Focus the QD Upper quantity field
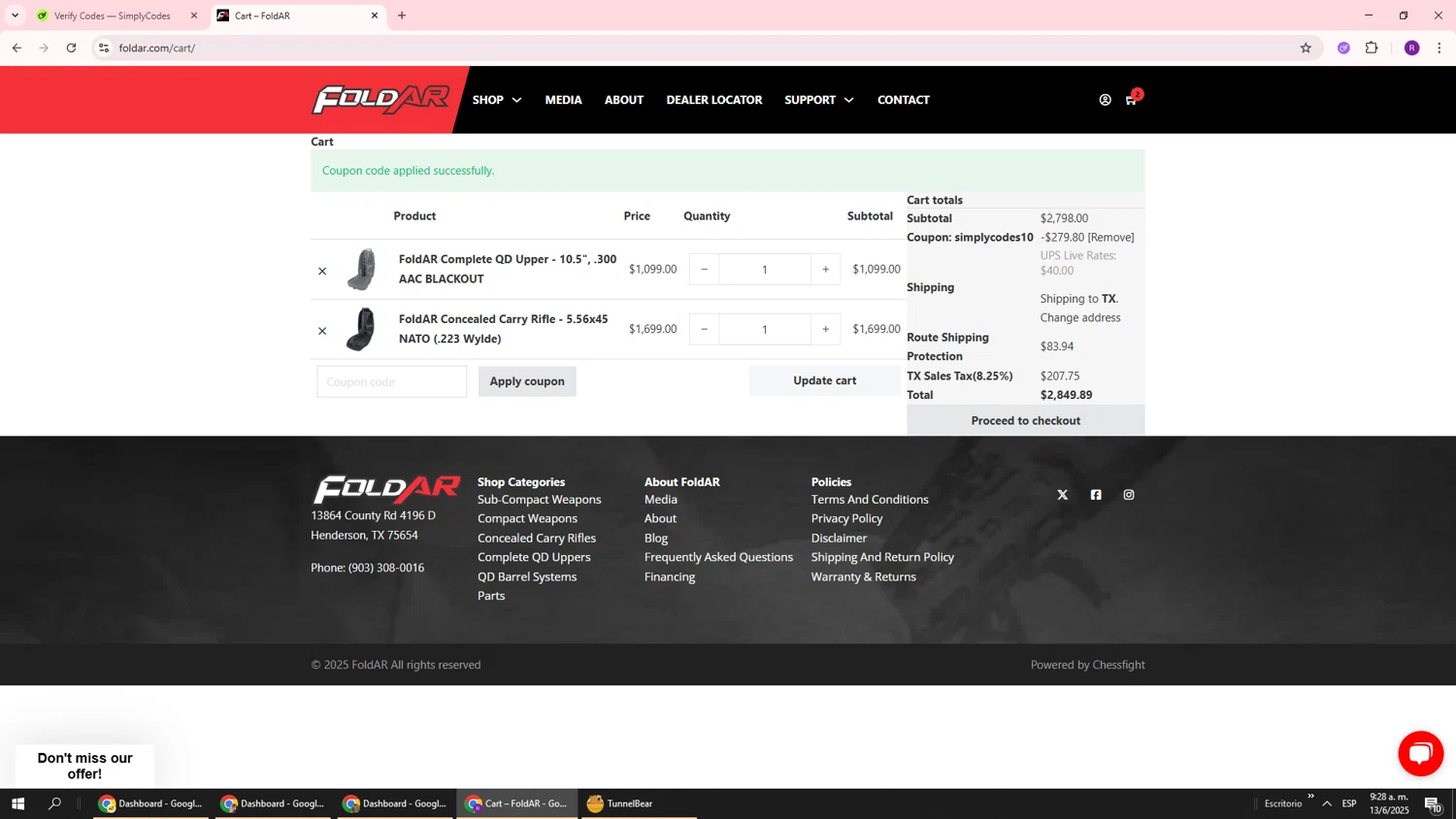 765,270
